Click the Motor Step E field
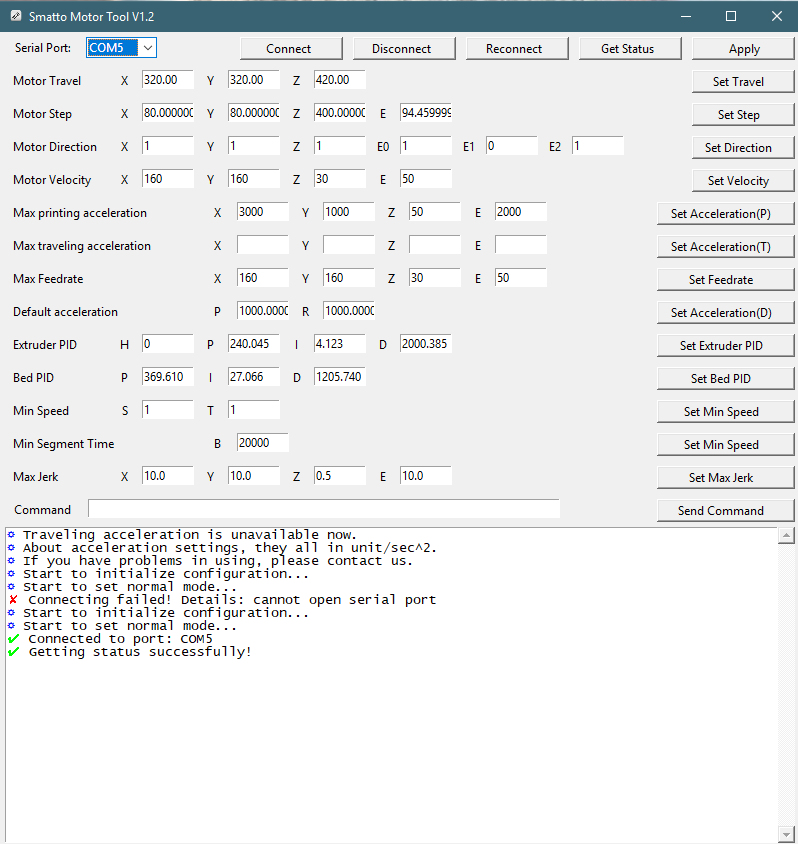Viewport: 798px width, 844px height. (x=426, y=113)
